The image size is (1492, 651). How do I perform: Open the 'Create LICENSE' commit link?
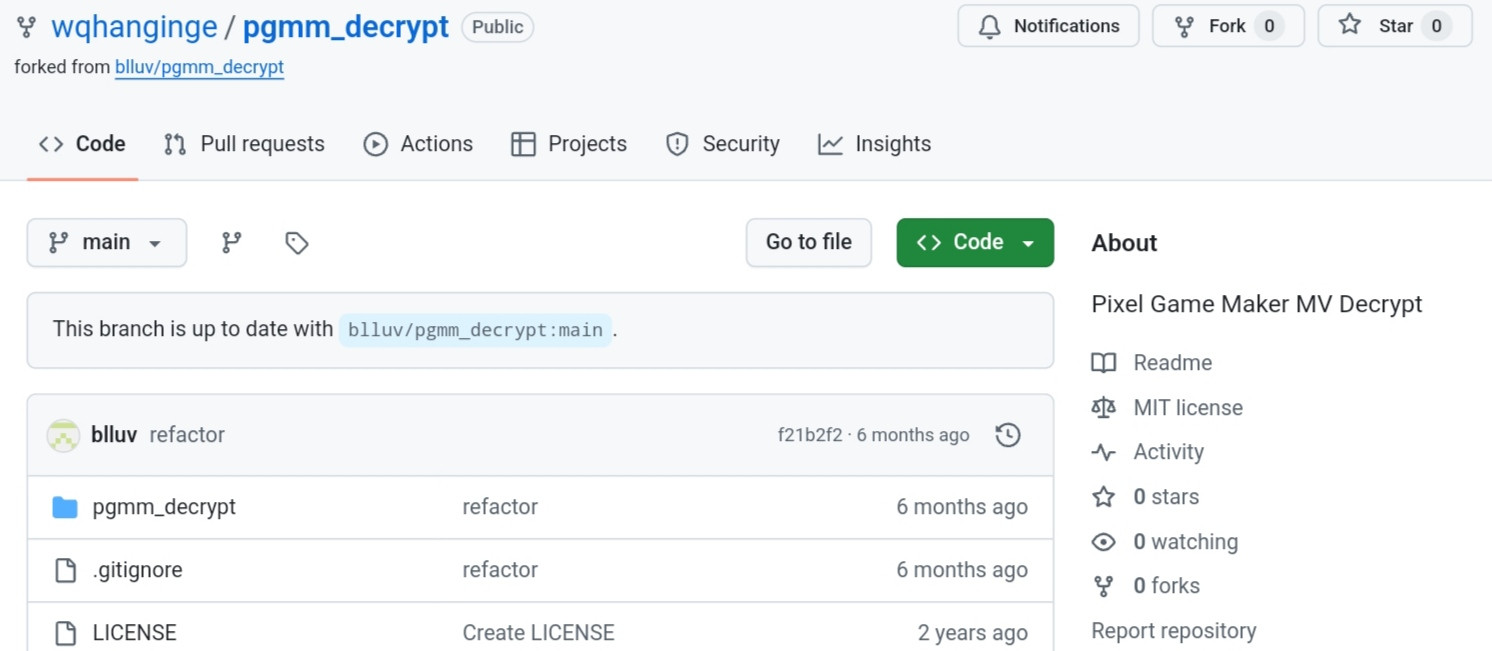tap(538, 633)
